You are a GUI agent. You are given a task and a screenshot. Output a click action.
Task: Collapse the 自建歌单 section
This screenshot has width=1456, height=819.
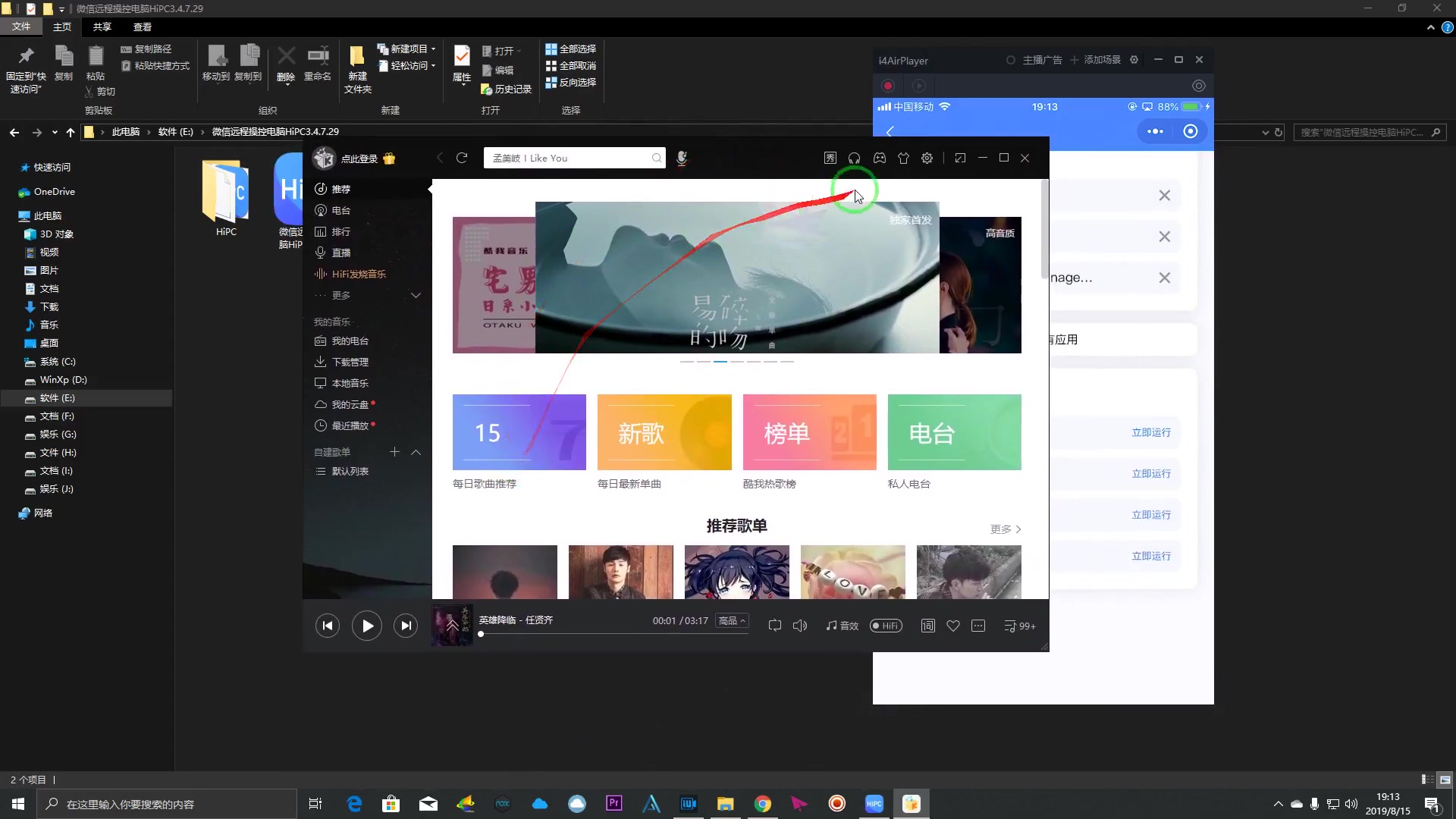(x=416, y=452)
